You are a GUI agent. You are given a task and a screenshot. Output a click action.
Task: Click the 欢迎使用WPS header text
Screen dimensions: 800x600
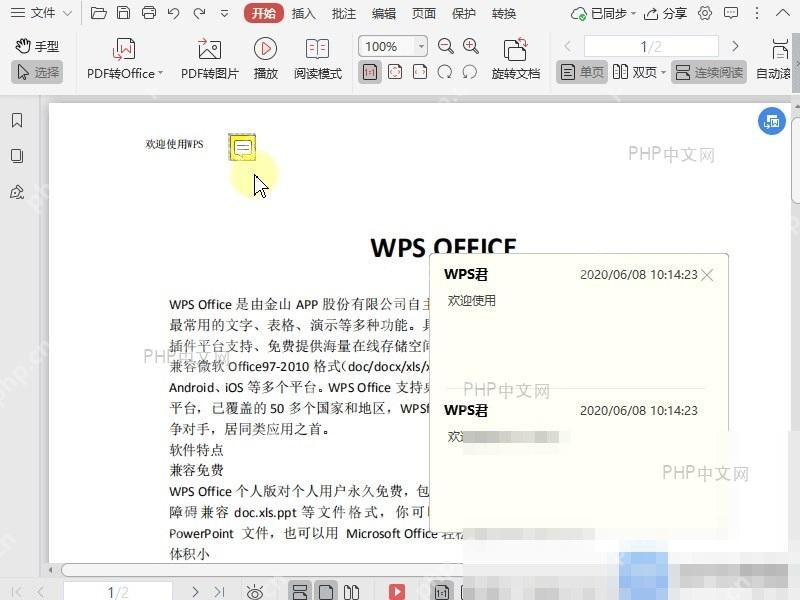(x=174, y=144)
